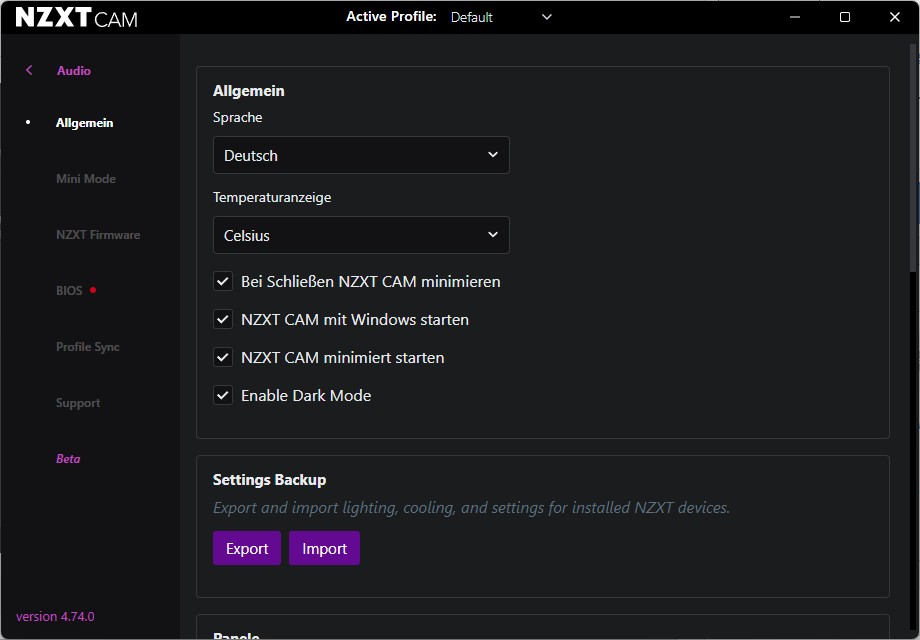Toggle 'NZXT CAM minimiert starten' checkbox
The image size is (920, 640).
click(223, 358)
